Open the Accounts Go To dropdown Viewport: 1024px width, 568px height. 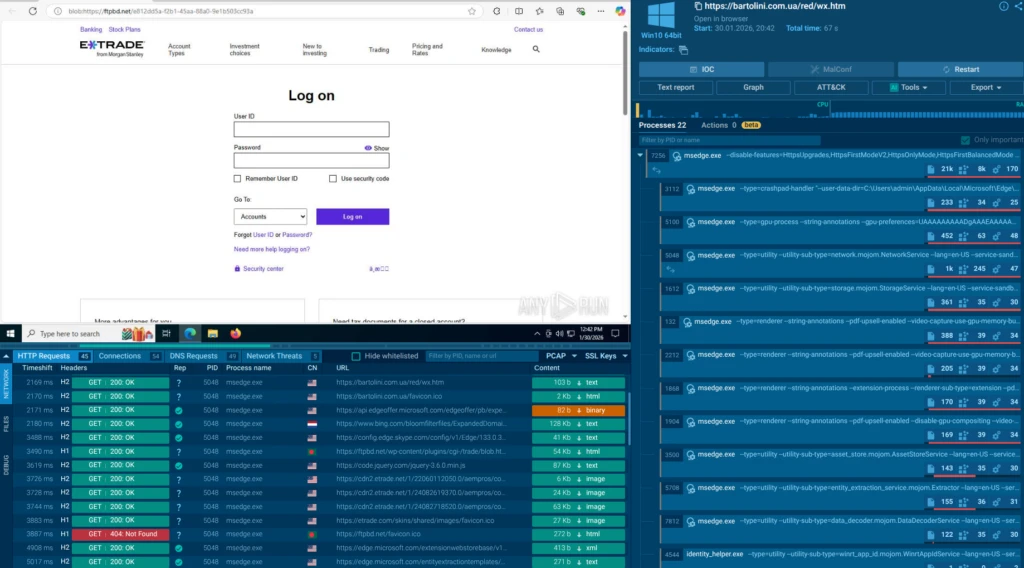271,216
